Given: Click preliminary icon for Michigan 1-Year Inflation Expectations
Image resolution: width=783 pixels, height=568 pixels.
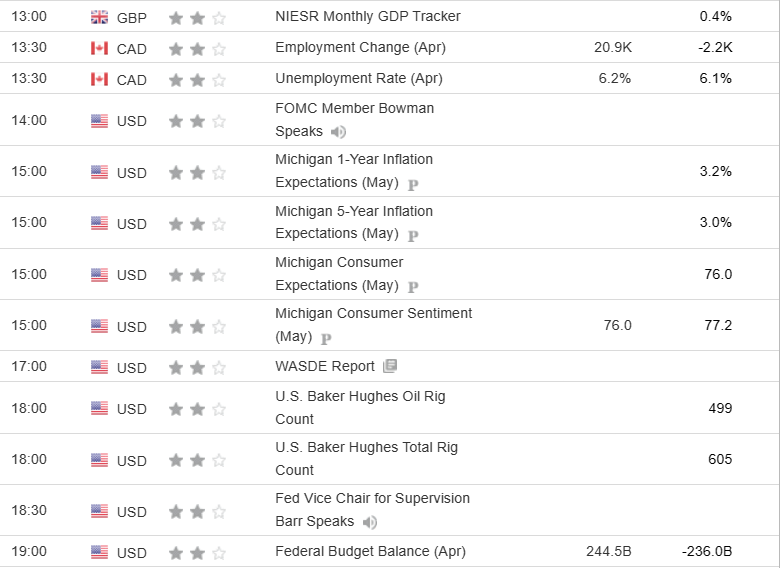Looking at the screenshot, I should coord(413,184).
